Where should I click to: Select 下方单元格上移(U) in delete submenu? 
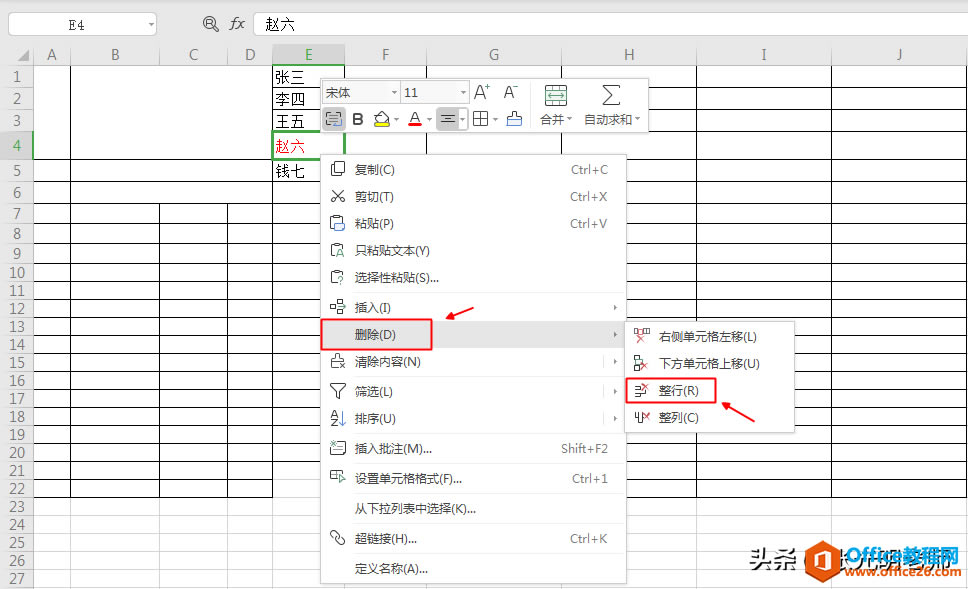(709, 364)
